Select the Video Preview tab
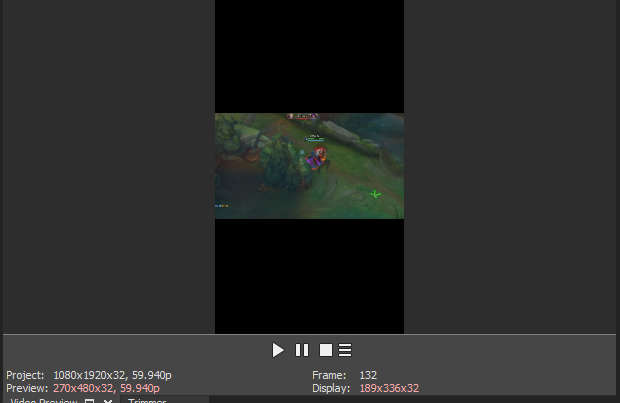Screen dimensions: 620x403 point(43,400)
